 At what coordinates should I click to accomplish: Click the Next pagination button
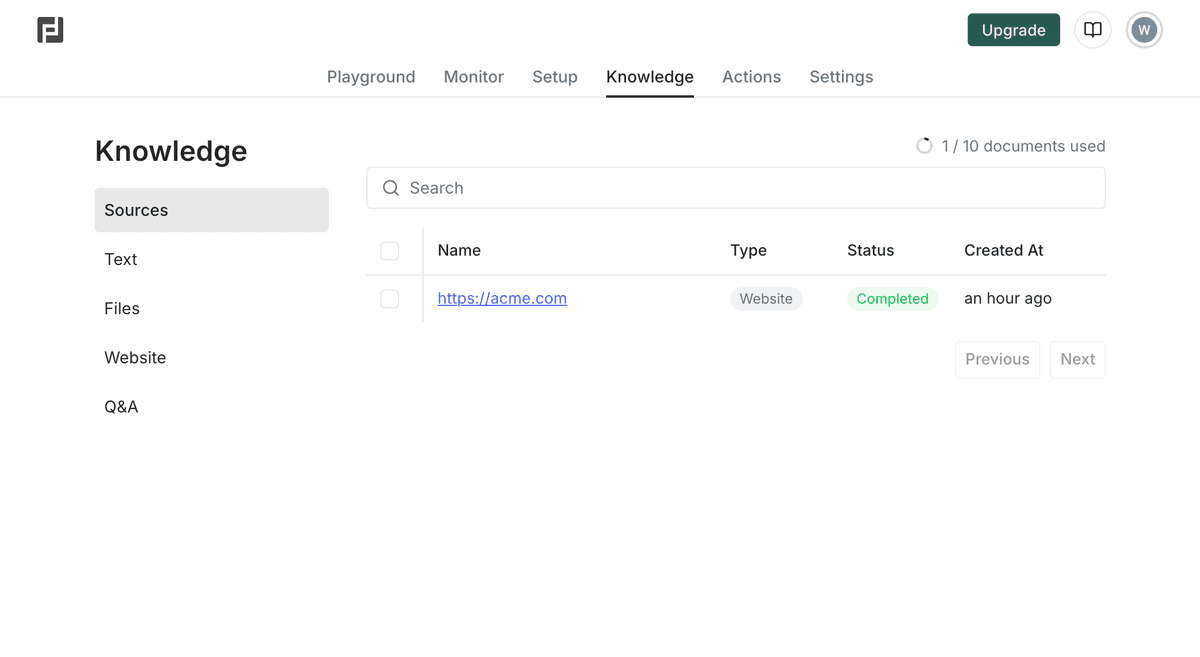pyautogui.click(x=1077, y=359)
